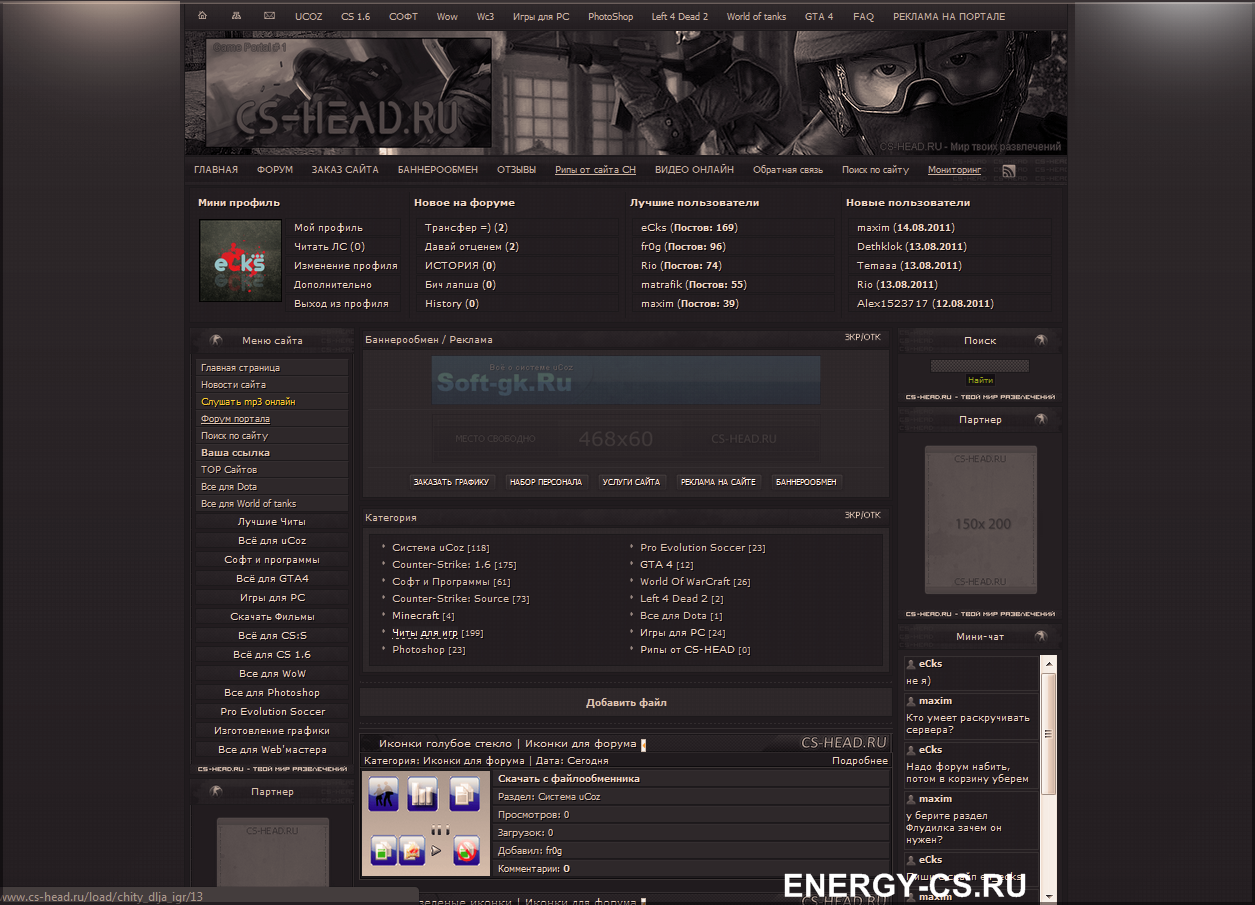Open Скачать Фильмы sidebar item

[272, 617]
